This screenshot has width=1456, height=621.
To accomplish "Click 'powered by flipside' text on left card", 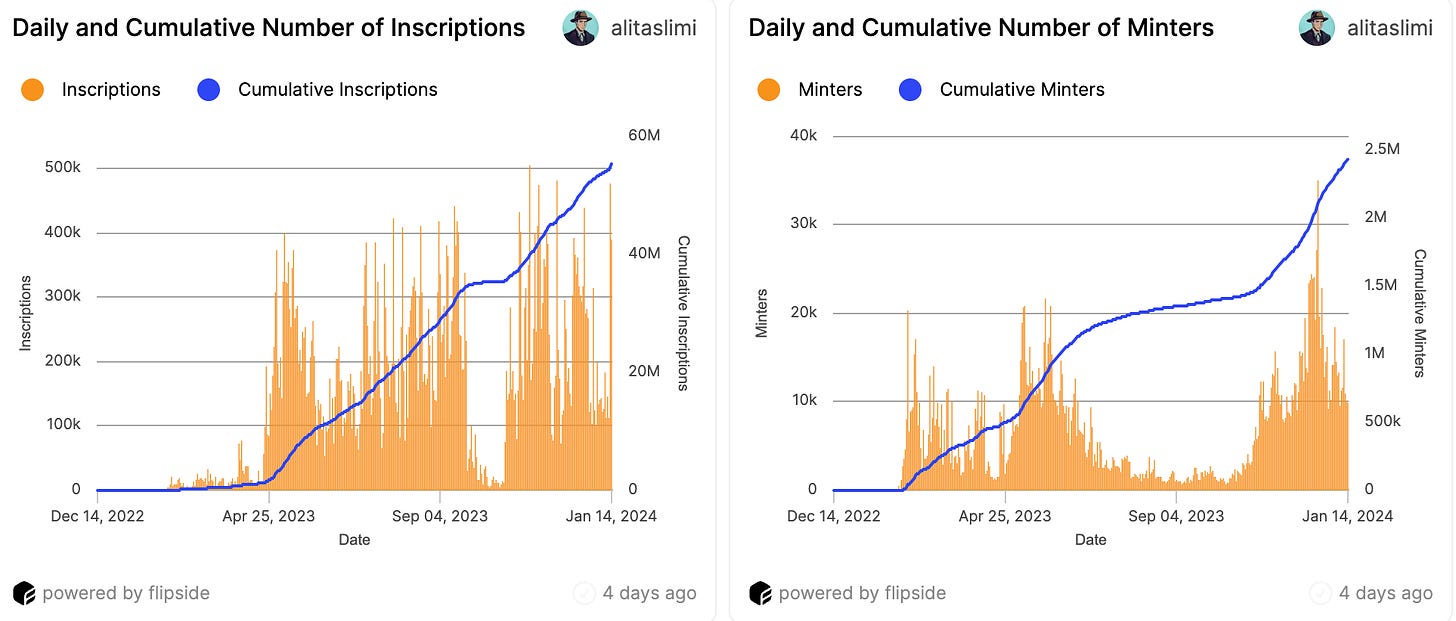I will (x=126, y=593).
